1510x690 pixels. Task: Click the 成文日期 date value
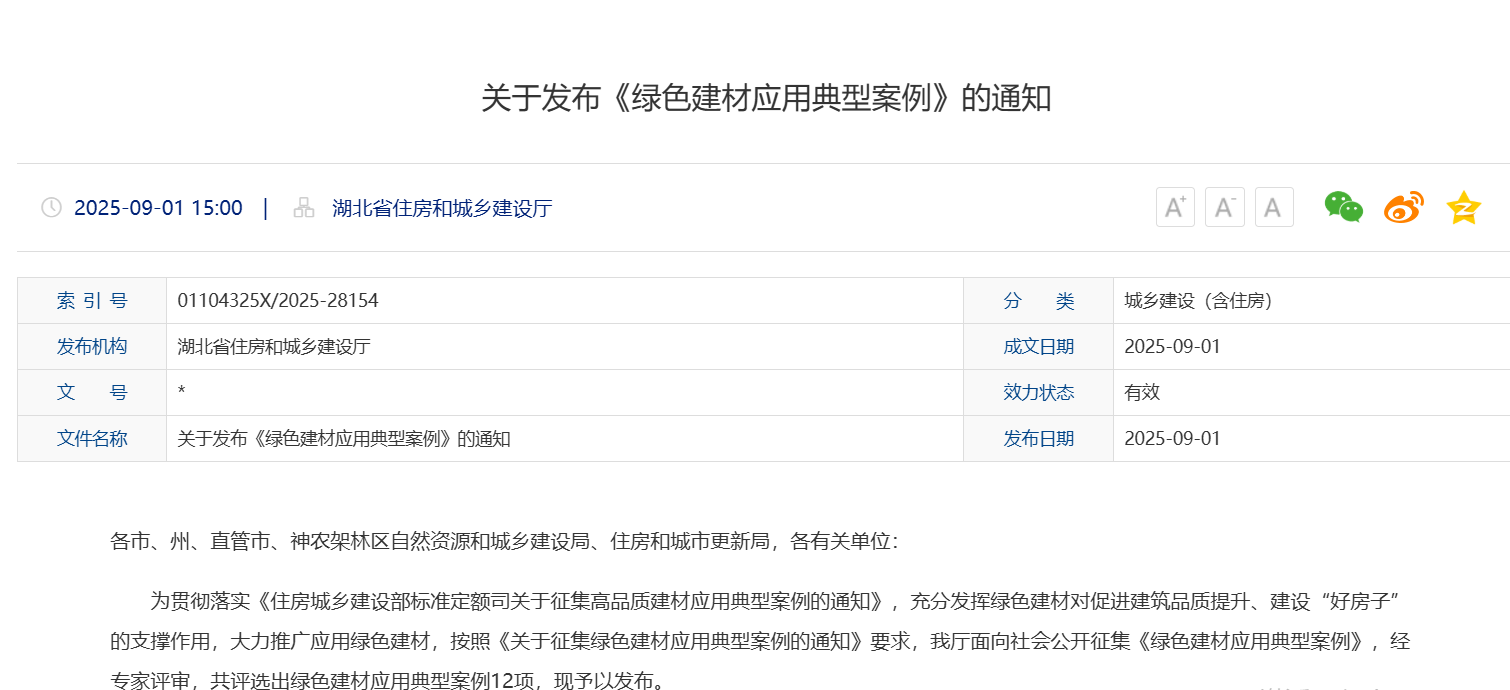point(1172,347)
